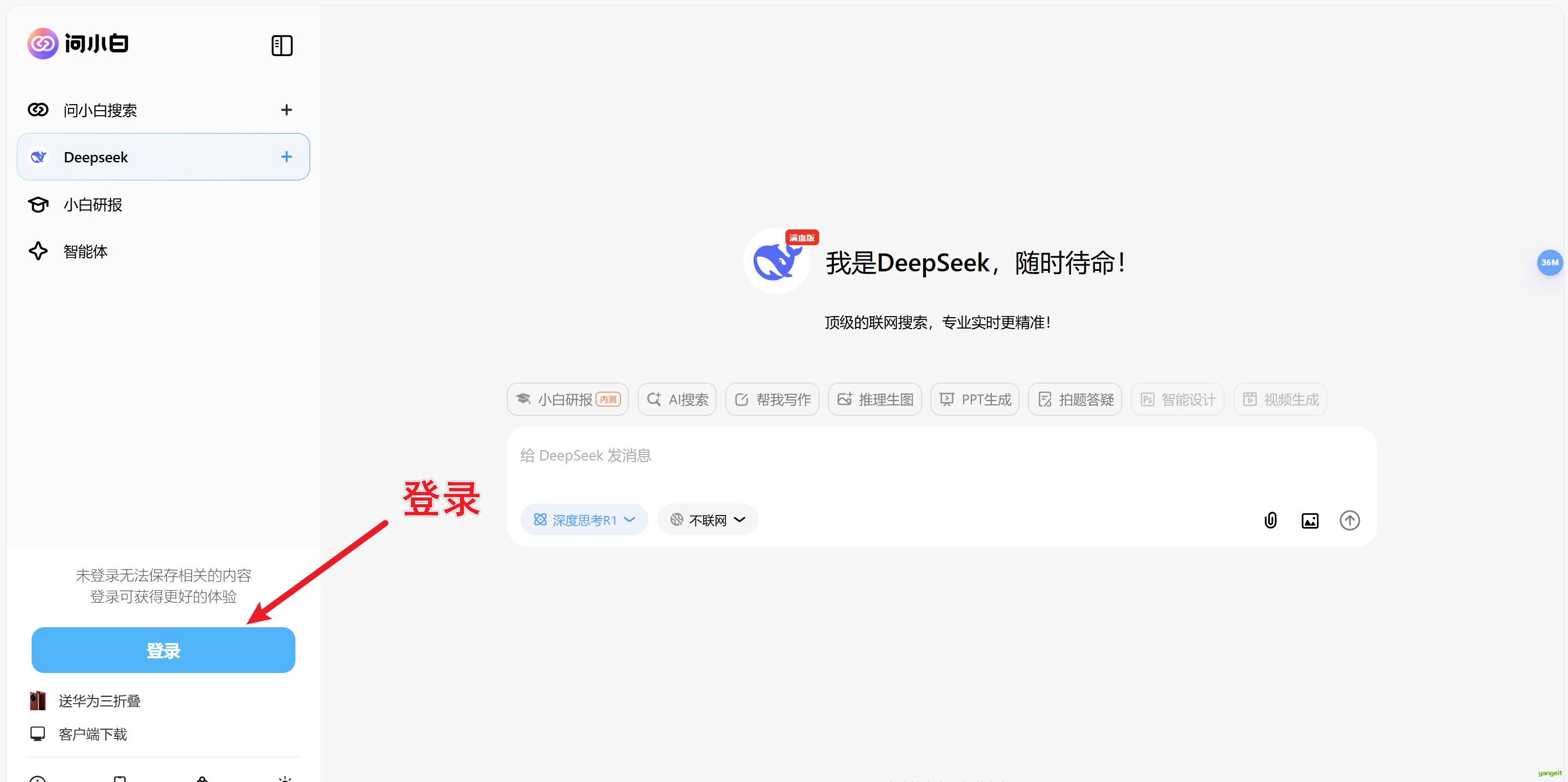
Task: Open the 不联网 network dropdown
Action: (x=707, y=520)
